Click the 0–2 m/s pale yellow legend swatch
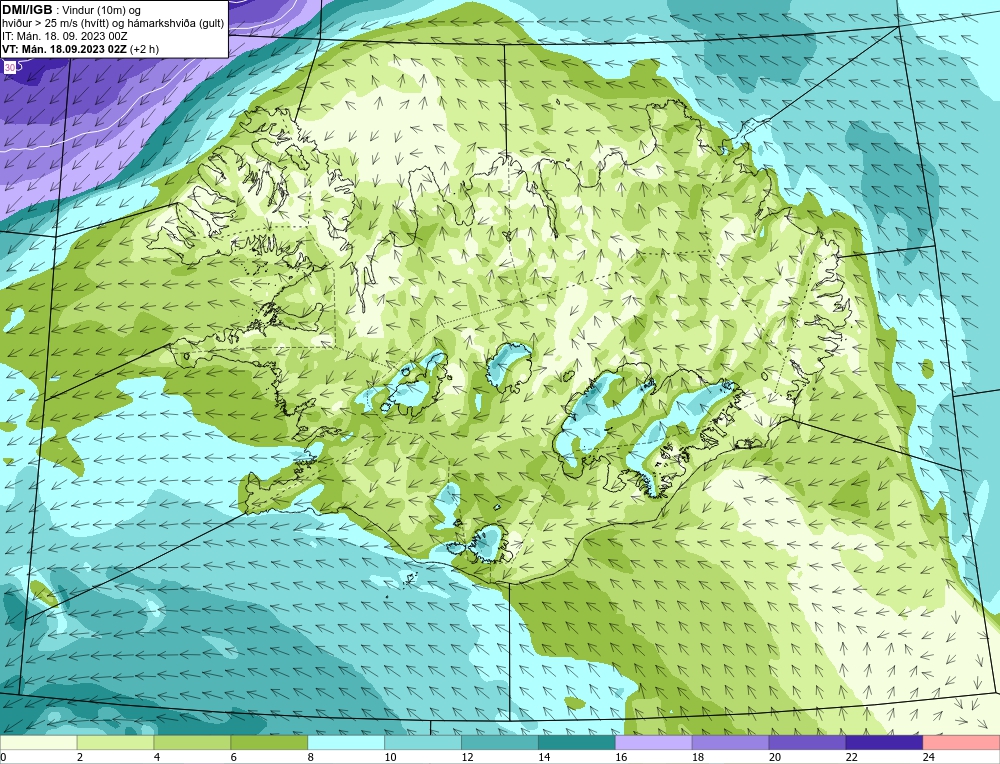The height and width of the screenshot is (764, 1000). (38, 743)
